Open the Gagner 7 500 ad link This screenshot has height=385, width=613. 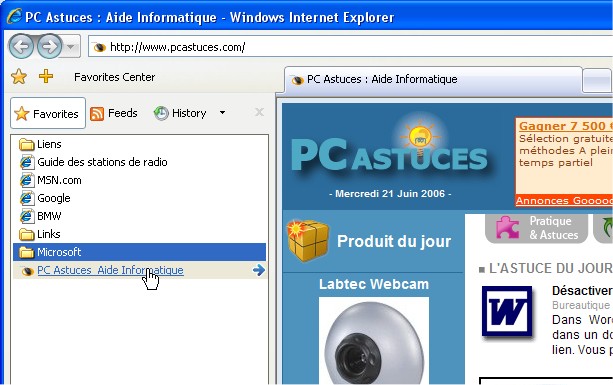pos(565,126)
